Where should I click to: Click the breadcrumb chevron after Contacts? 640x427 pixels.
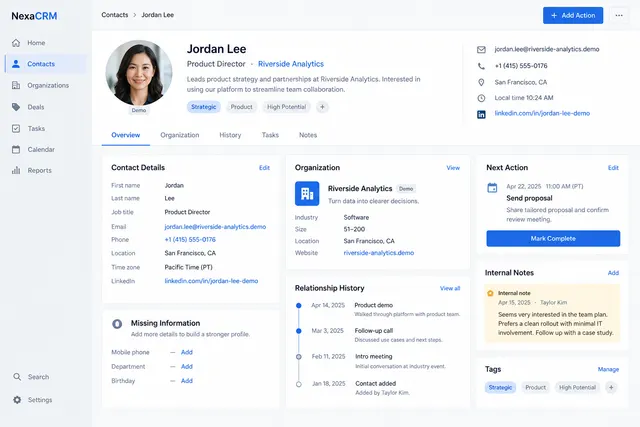tap(135, 15)
